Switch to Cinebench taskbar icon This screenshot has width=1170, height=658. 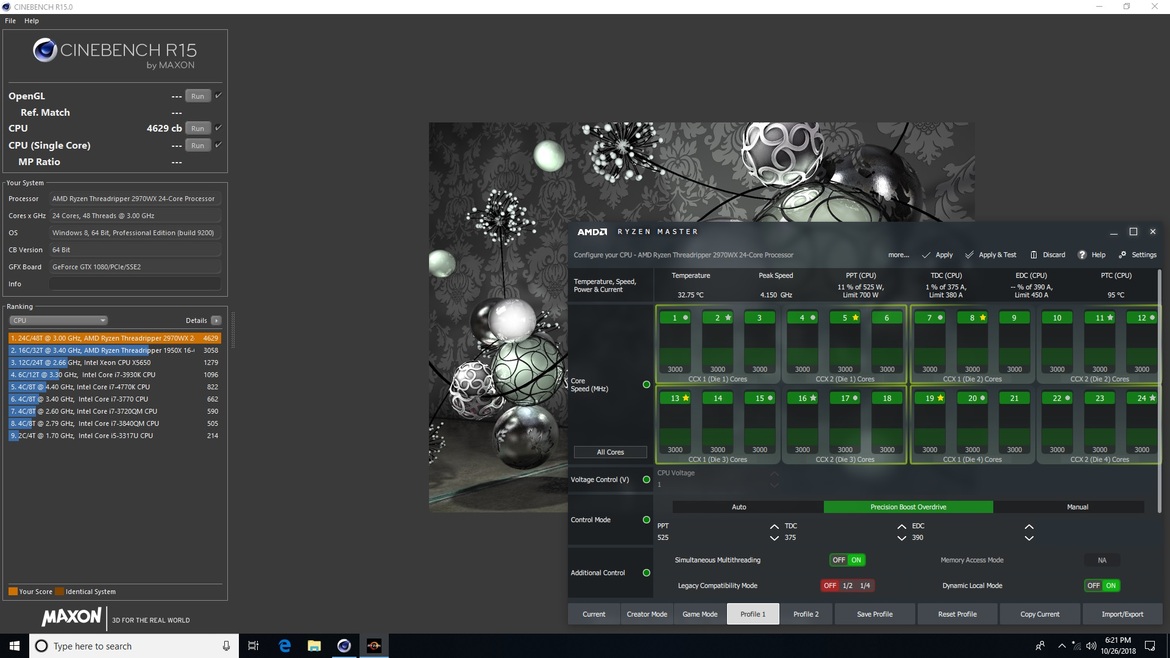coord(344,646)
